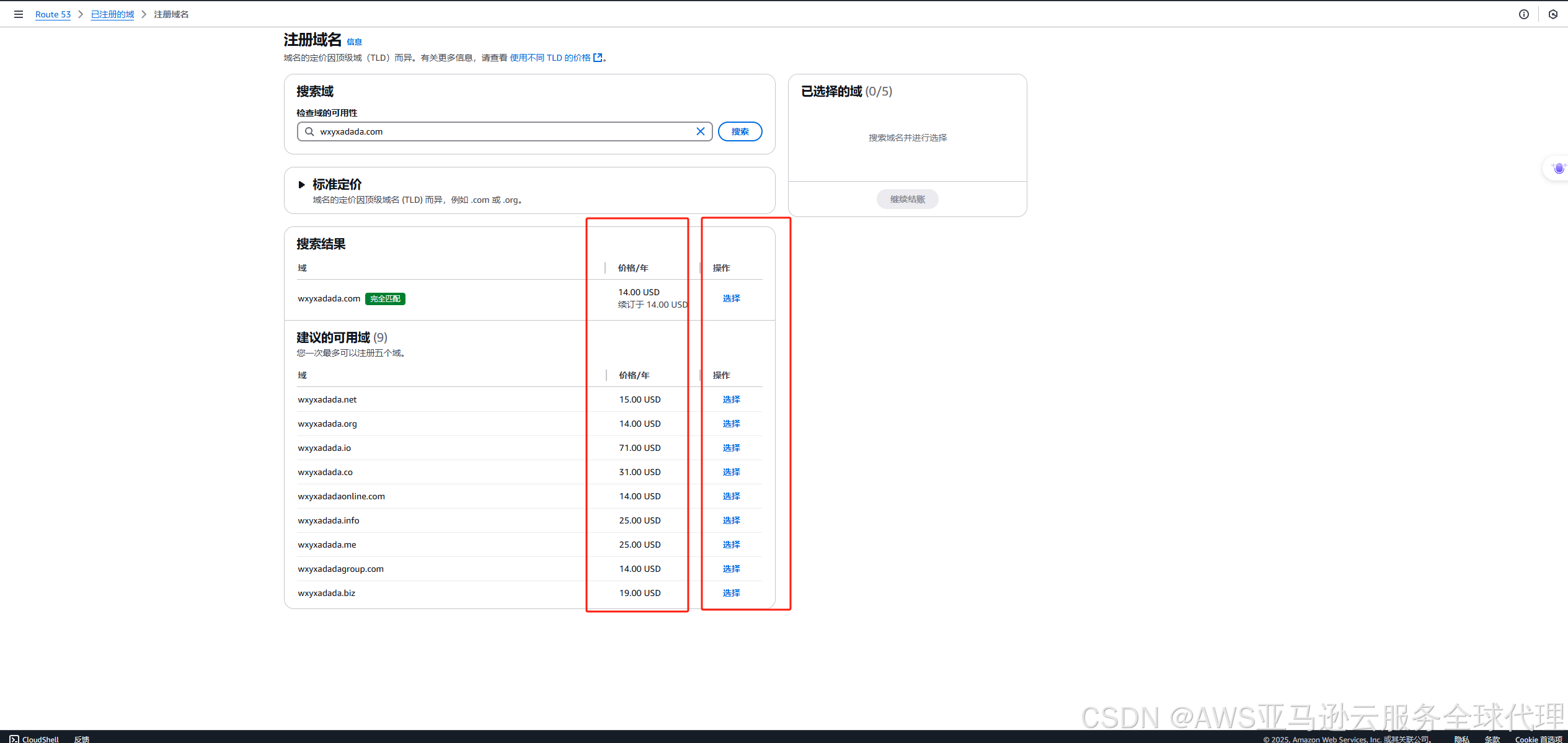Click the 搜索 button
This screenshot has width=1568, height=743.
click(x=740, y=131)
